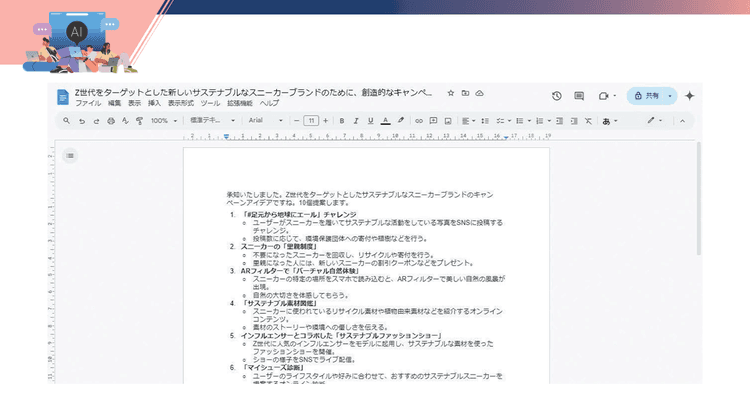Click the font size 11 field
750x394 pixels.
[311, 121]
